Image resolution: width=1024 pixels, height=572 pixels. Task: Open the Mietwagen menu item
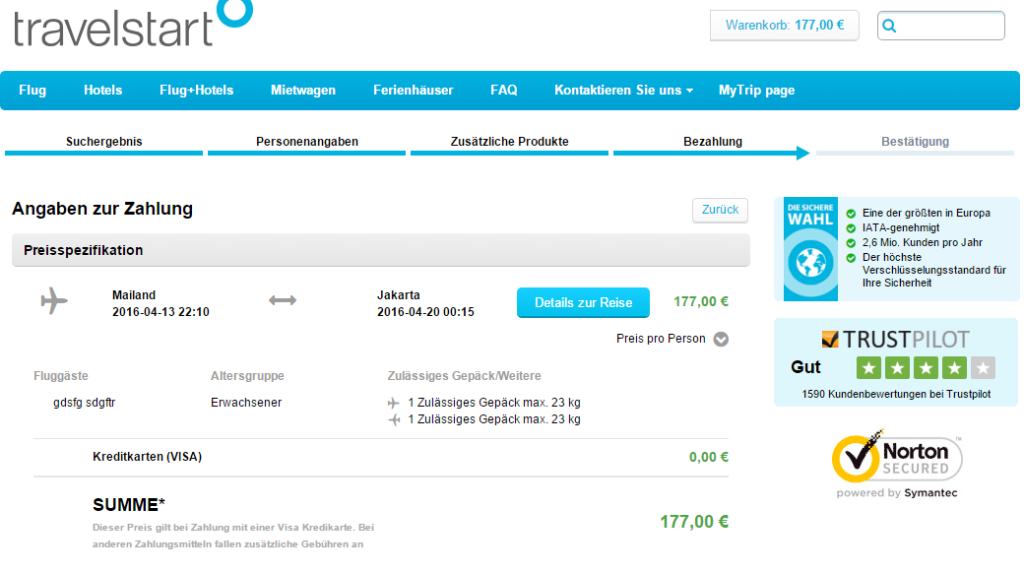point(303,90)
